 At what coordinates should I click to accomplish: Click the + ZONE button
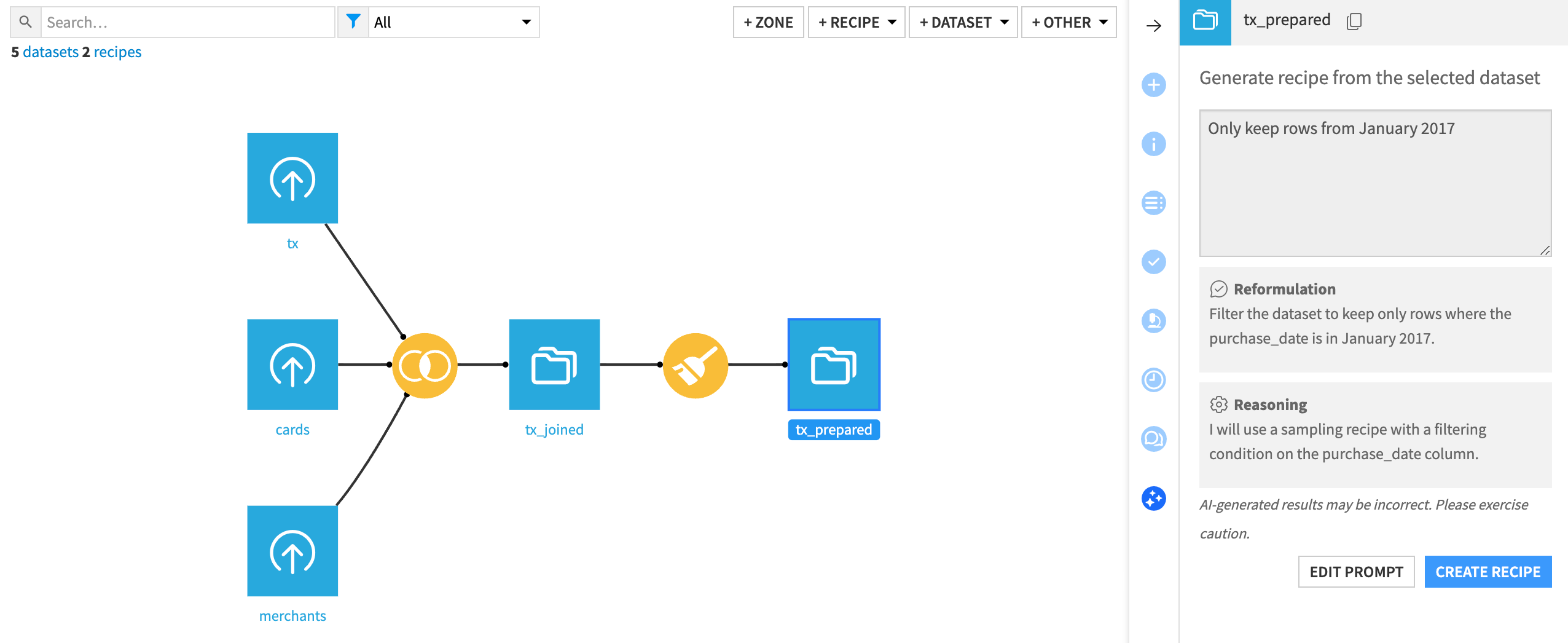click(768, 22)
